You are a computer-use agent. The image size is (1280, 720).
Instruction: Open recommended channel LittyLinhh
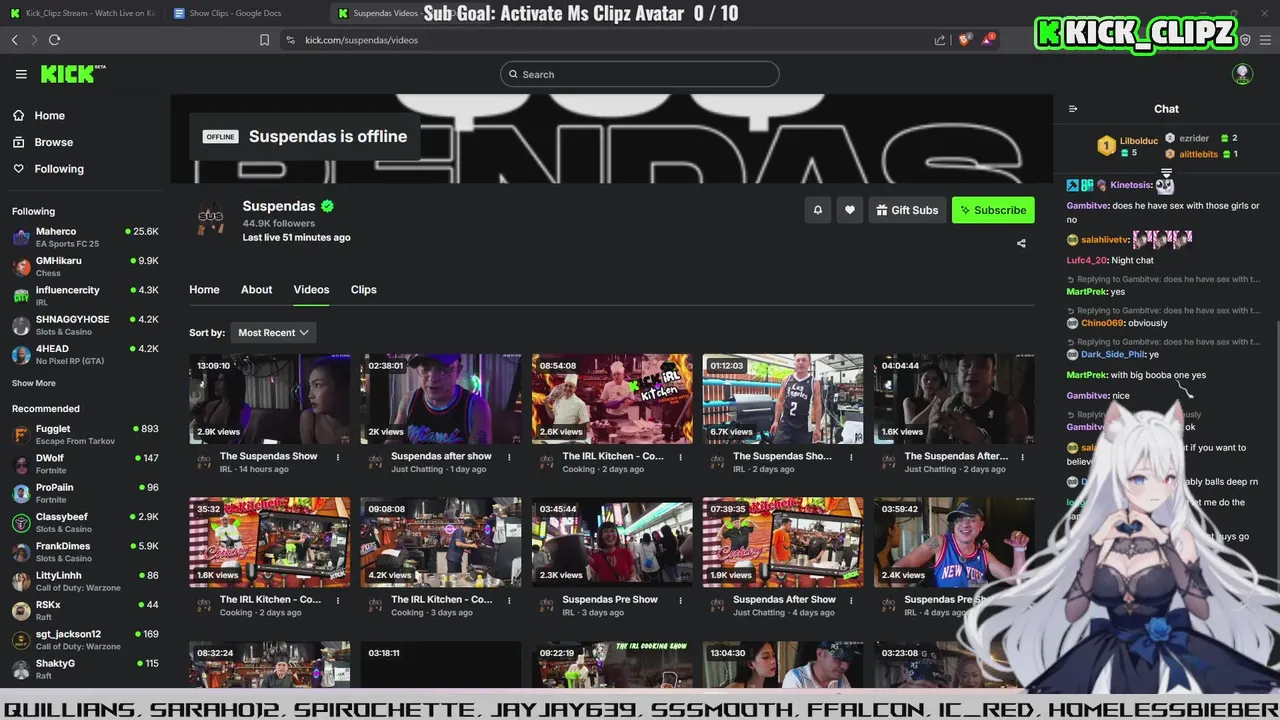coord(85,581)
